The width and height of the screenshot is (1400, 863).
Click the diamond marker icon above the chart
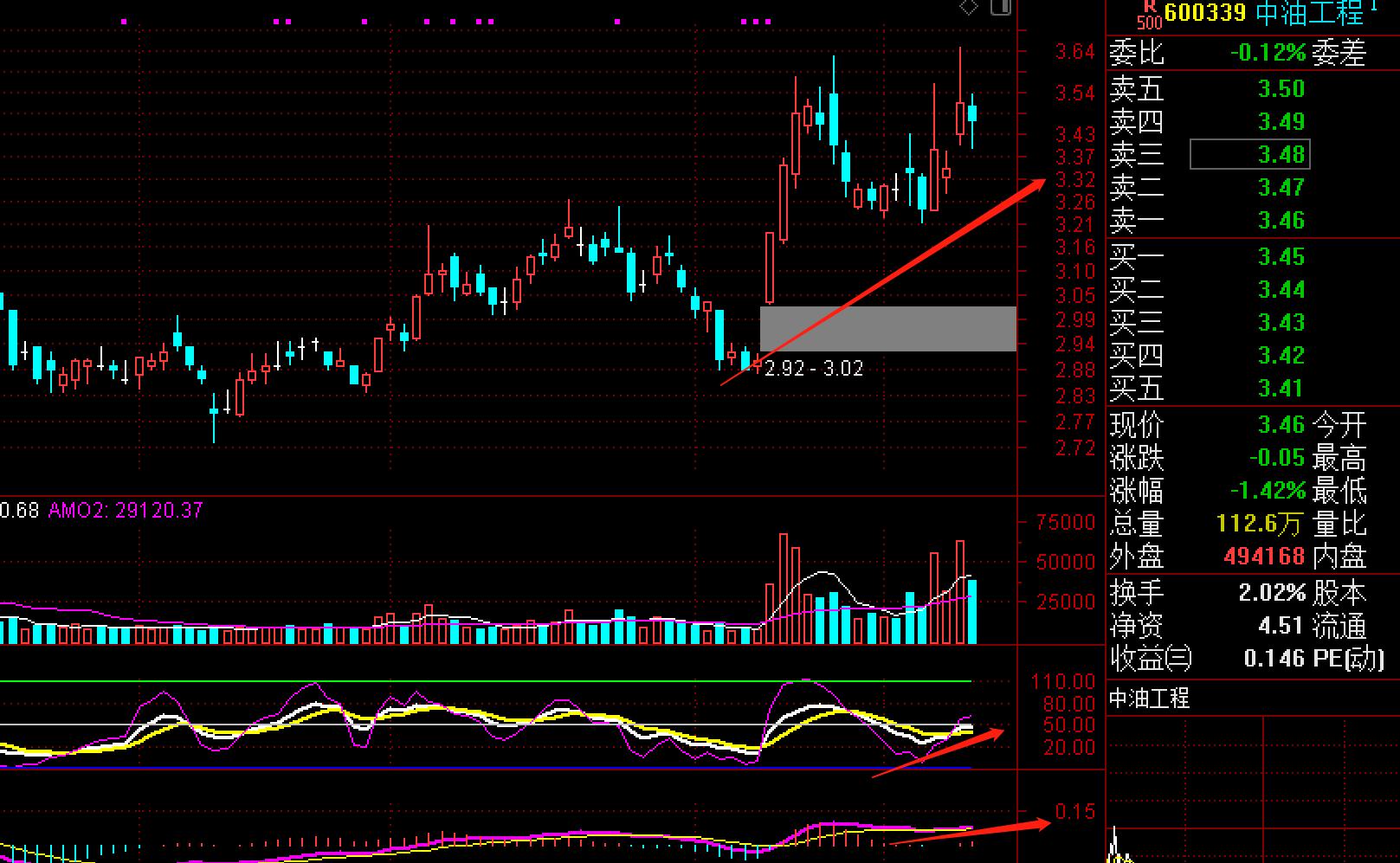pyautogui.click(x=969, y=8)
